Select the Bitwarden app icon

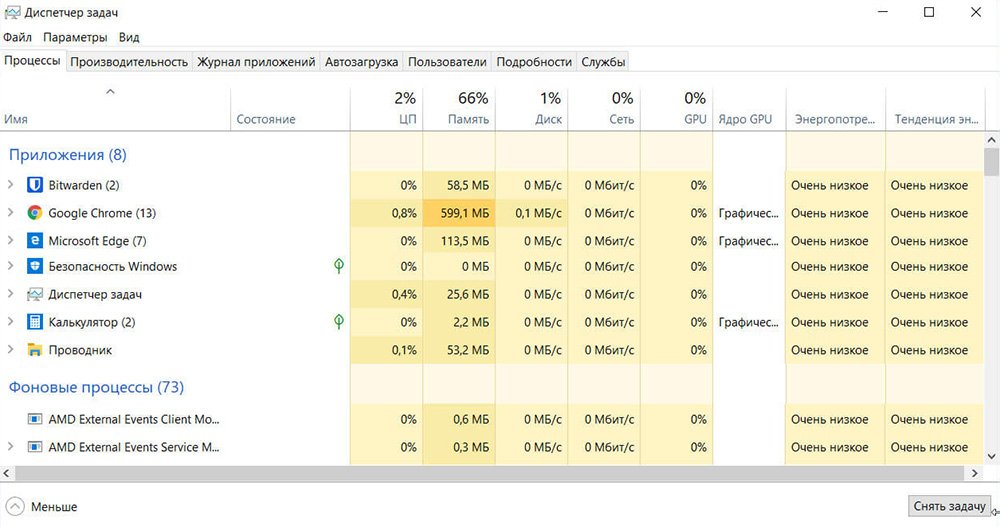[34, 185]
